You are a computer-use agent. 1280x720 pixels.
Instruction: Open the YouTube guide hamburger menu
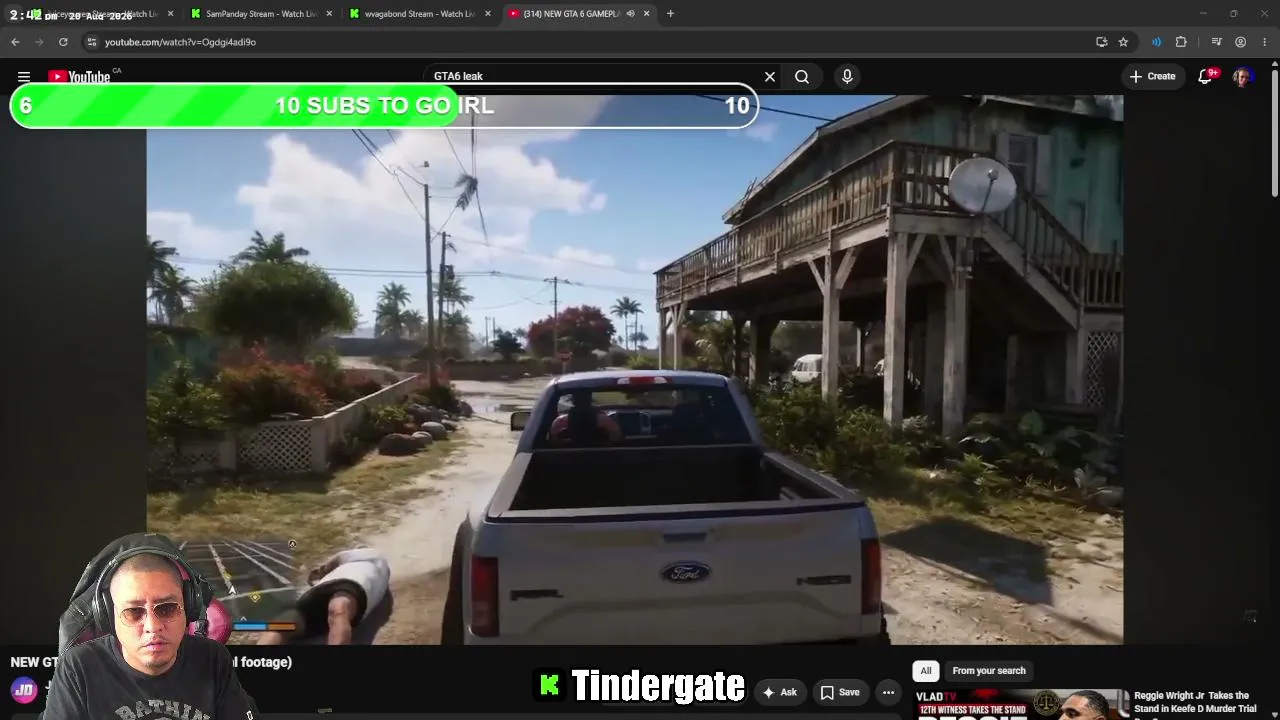pos(24,76)
